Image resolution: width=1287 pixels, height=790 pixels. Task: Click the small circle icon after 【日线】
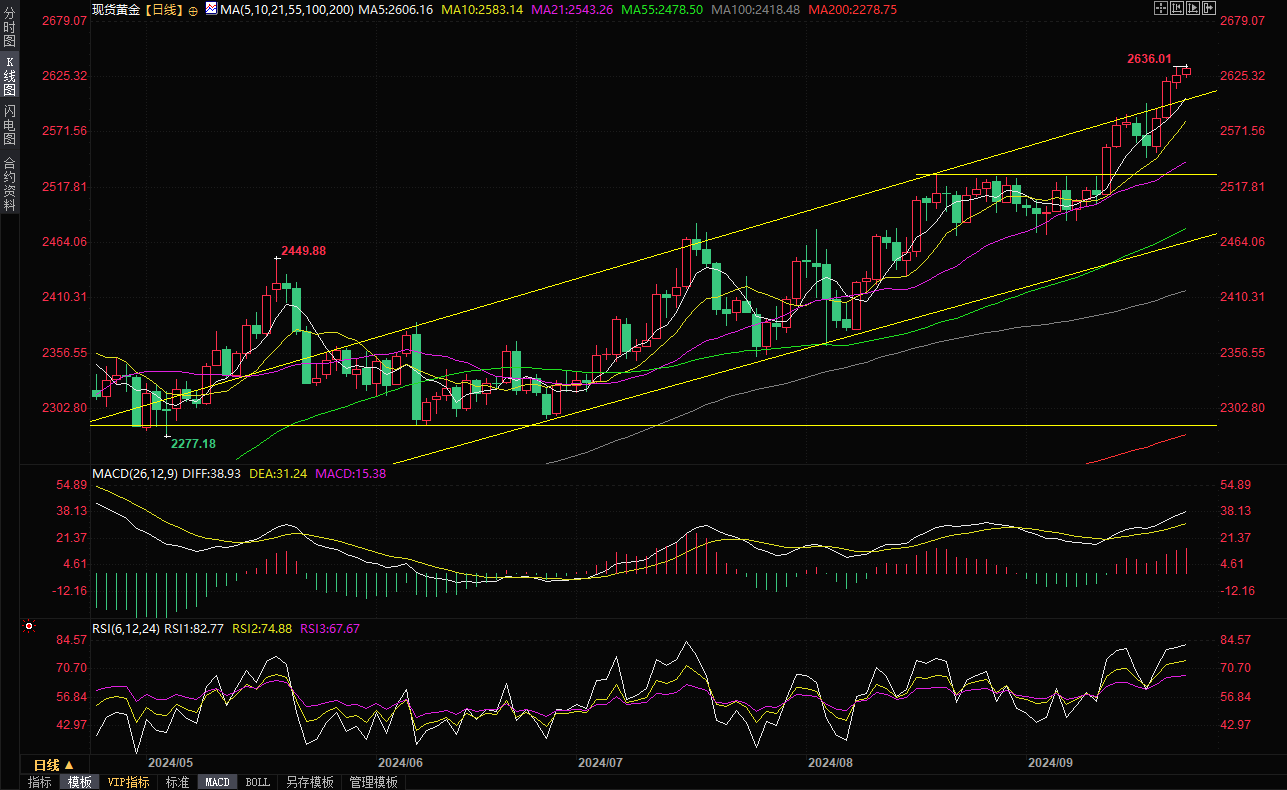193,9
